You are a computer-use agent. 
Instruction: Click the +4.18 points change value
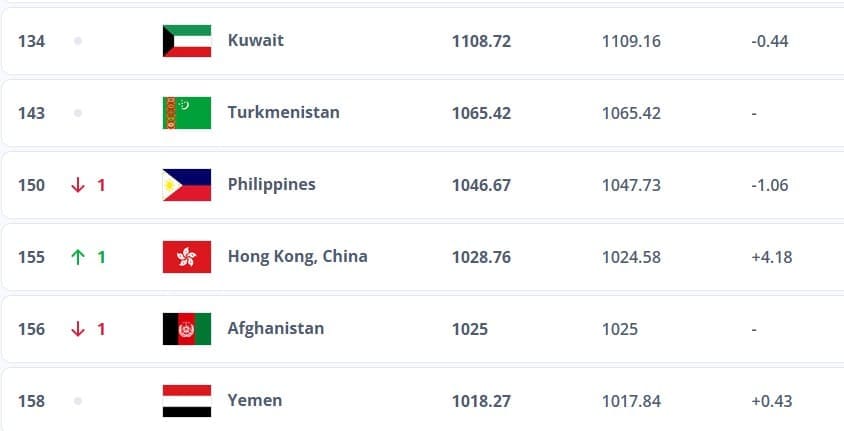[772, 257]
